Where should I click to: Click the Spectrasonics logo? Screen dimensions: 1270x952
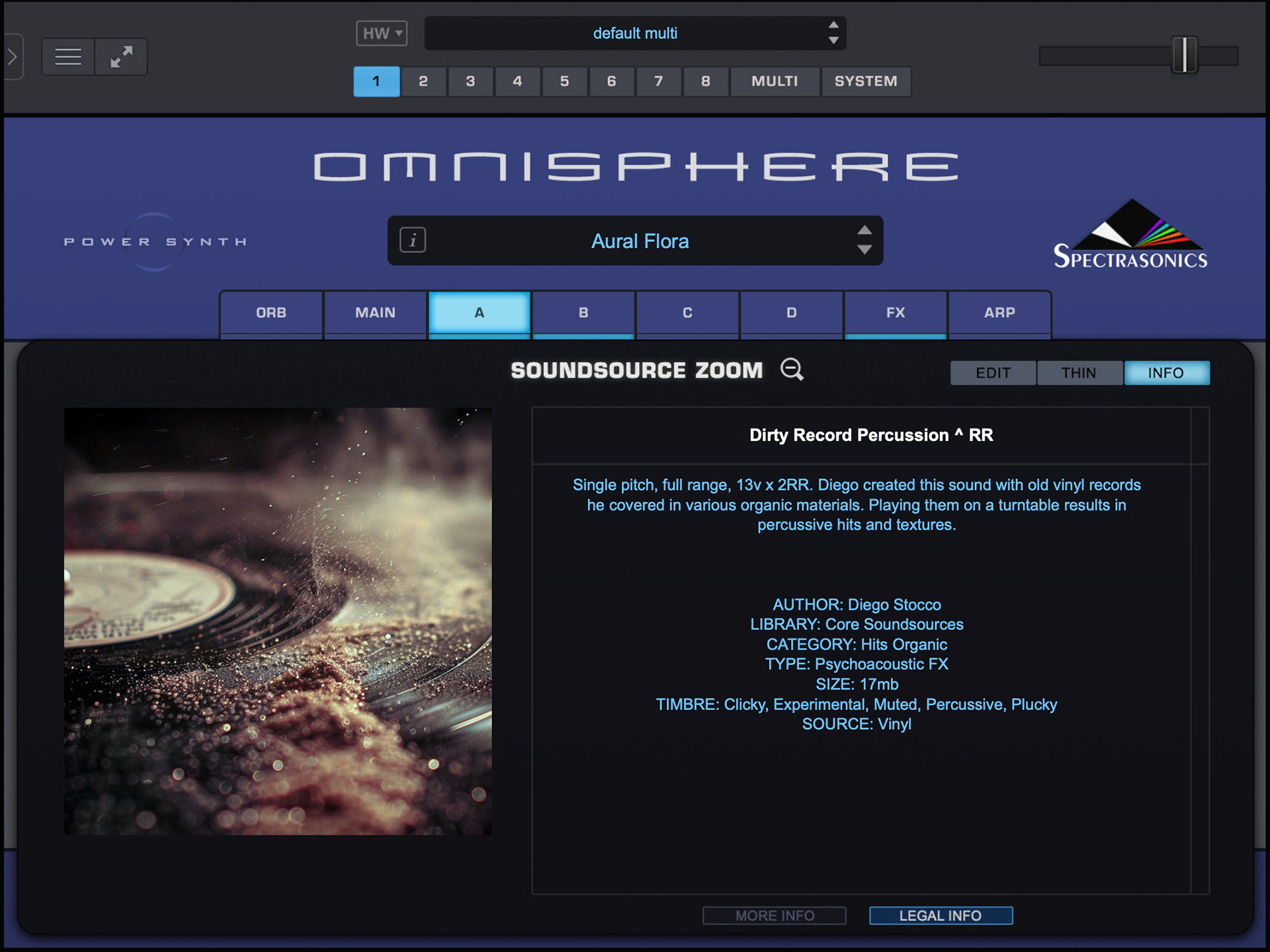point(1130,235)
